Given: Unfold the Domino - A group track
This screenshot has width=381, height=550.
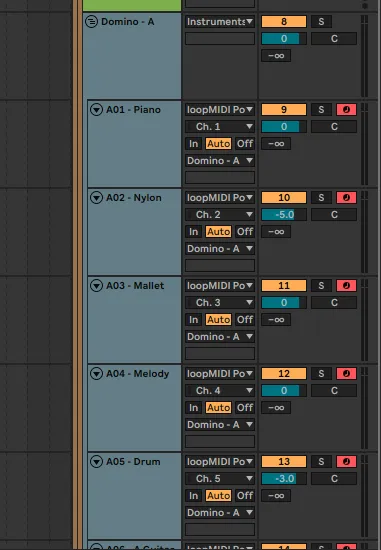Looking at the screenshot, I should pyautogui.click(x=92, y=22).
